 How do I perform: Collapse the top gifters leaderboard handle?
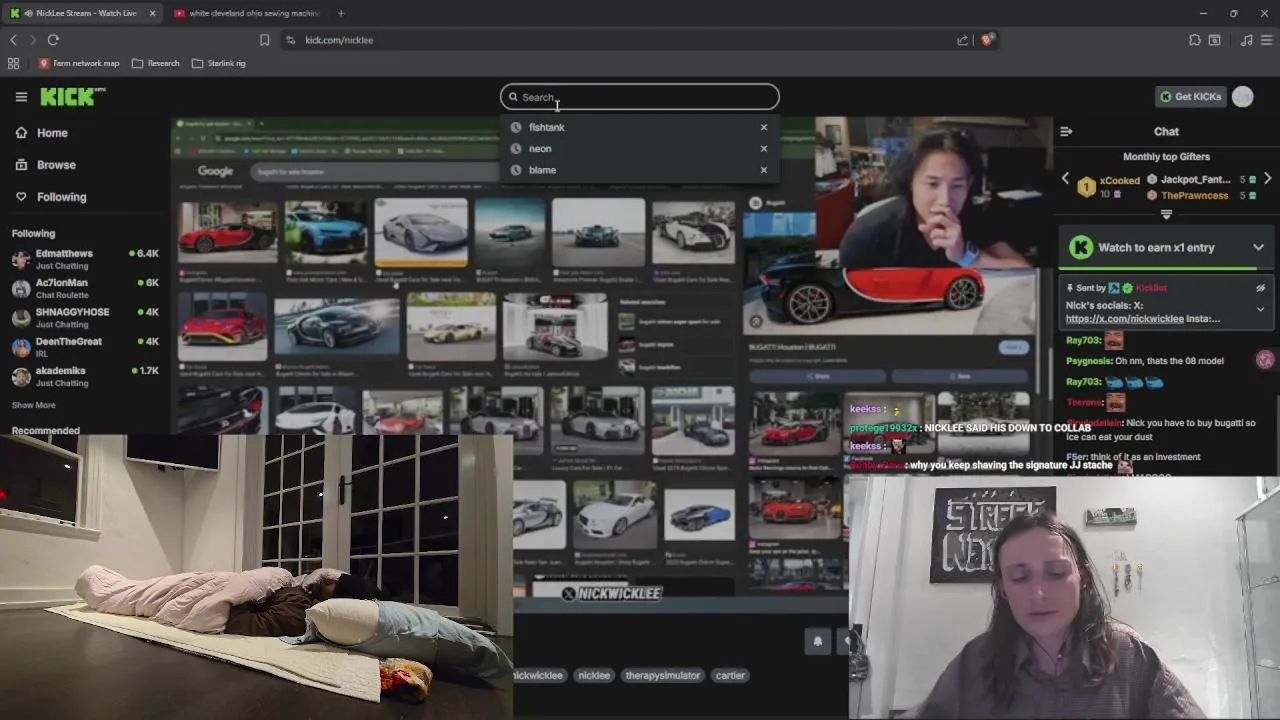click(1166, 214)
